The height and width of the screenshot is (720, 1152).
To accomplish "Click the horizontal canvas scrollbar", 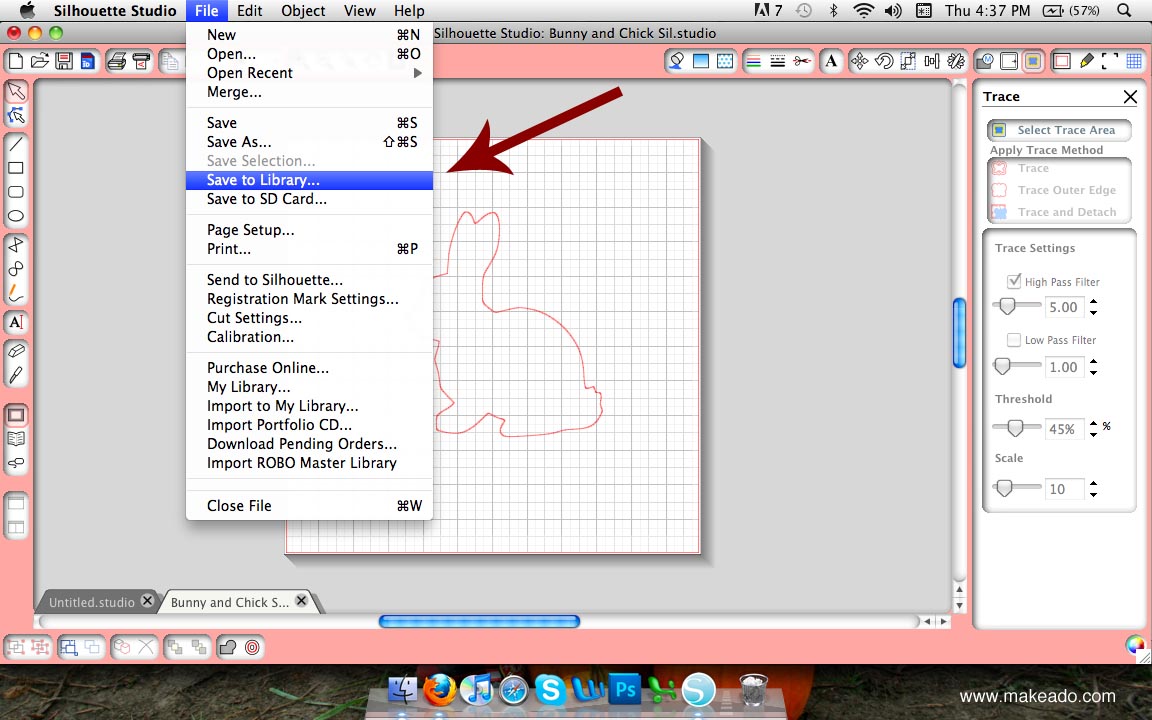I will point(479,622).
